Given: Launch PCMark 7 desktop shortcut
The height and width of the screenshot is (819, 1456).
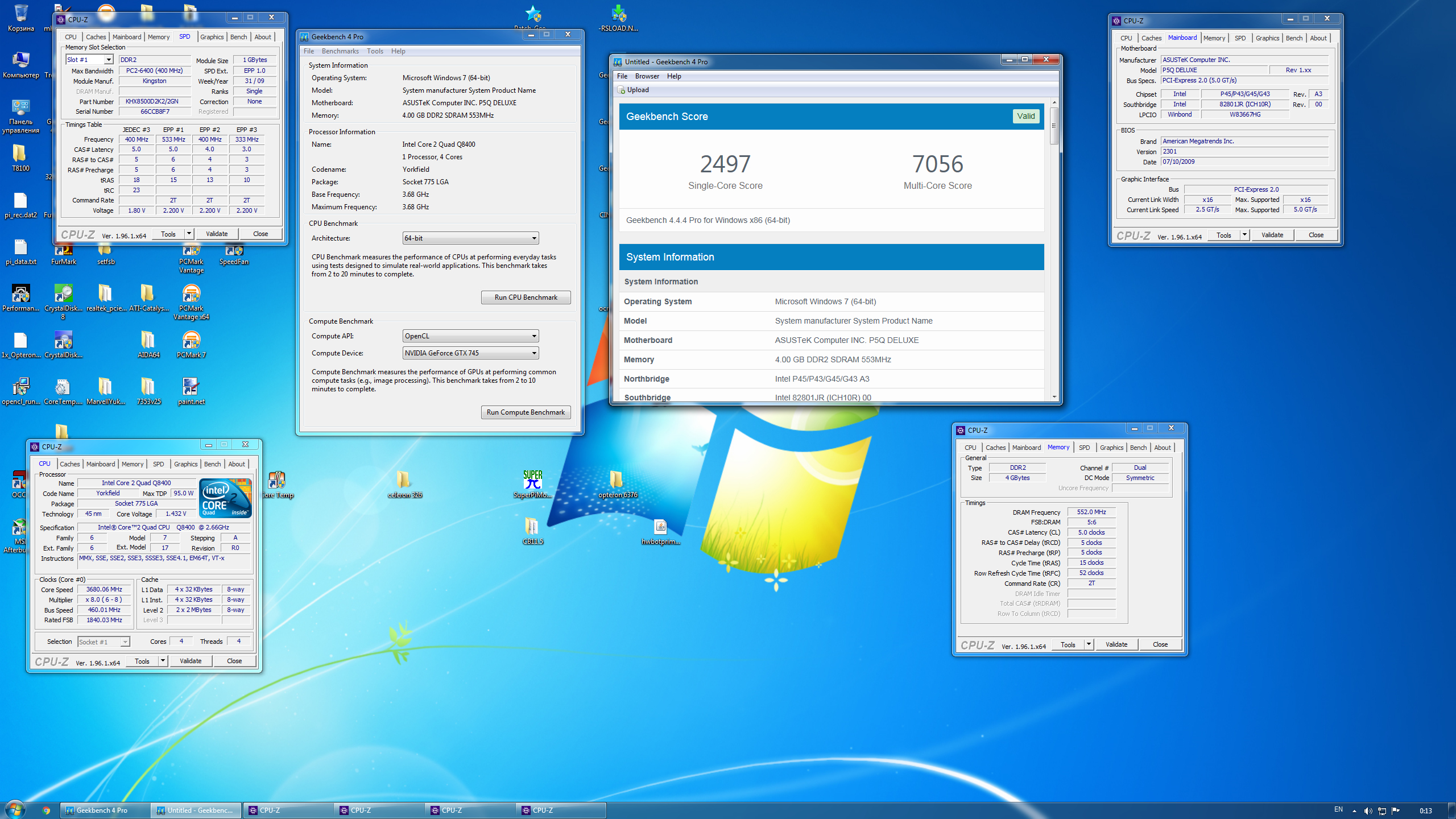Looking at the screenshot, I should tap(191, 345).
